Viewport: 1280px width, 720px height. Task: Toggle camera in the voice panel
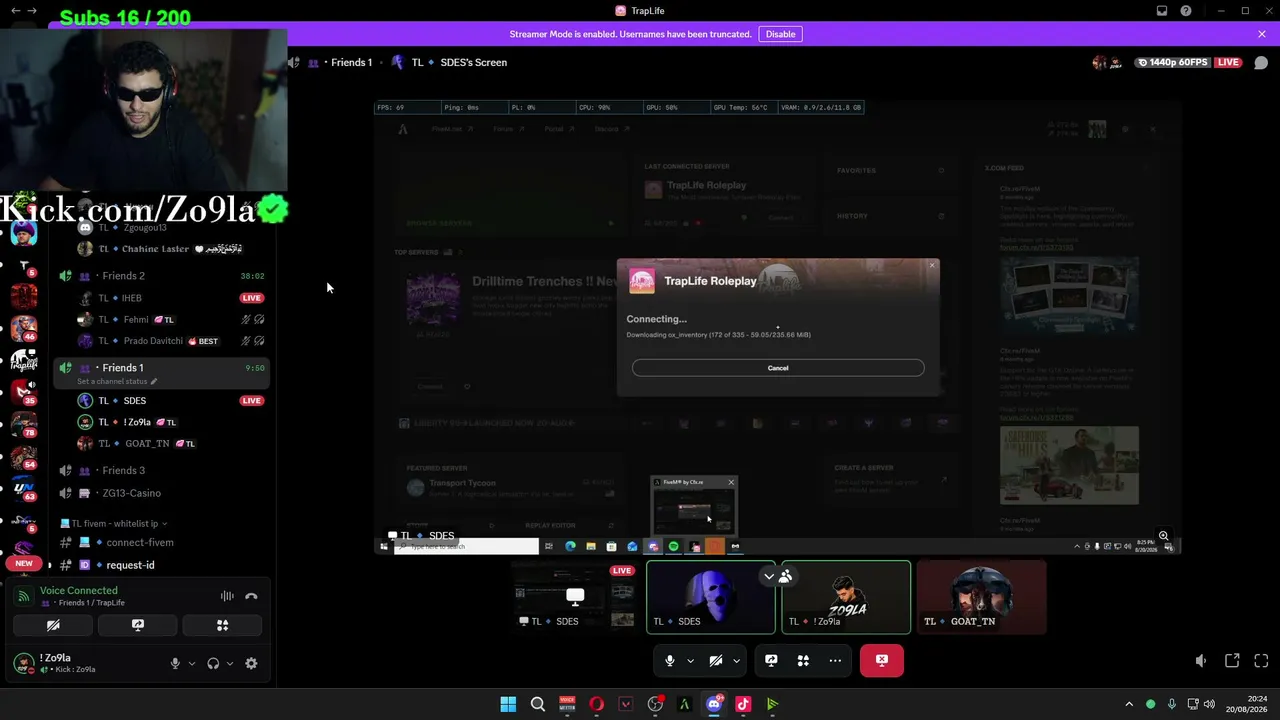(53, 625)
